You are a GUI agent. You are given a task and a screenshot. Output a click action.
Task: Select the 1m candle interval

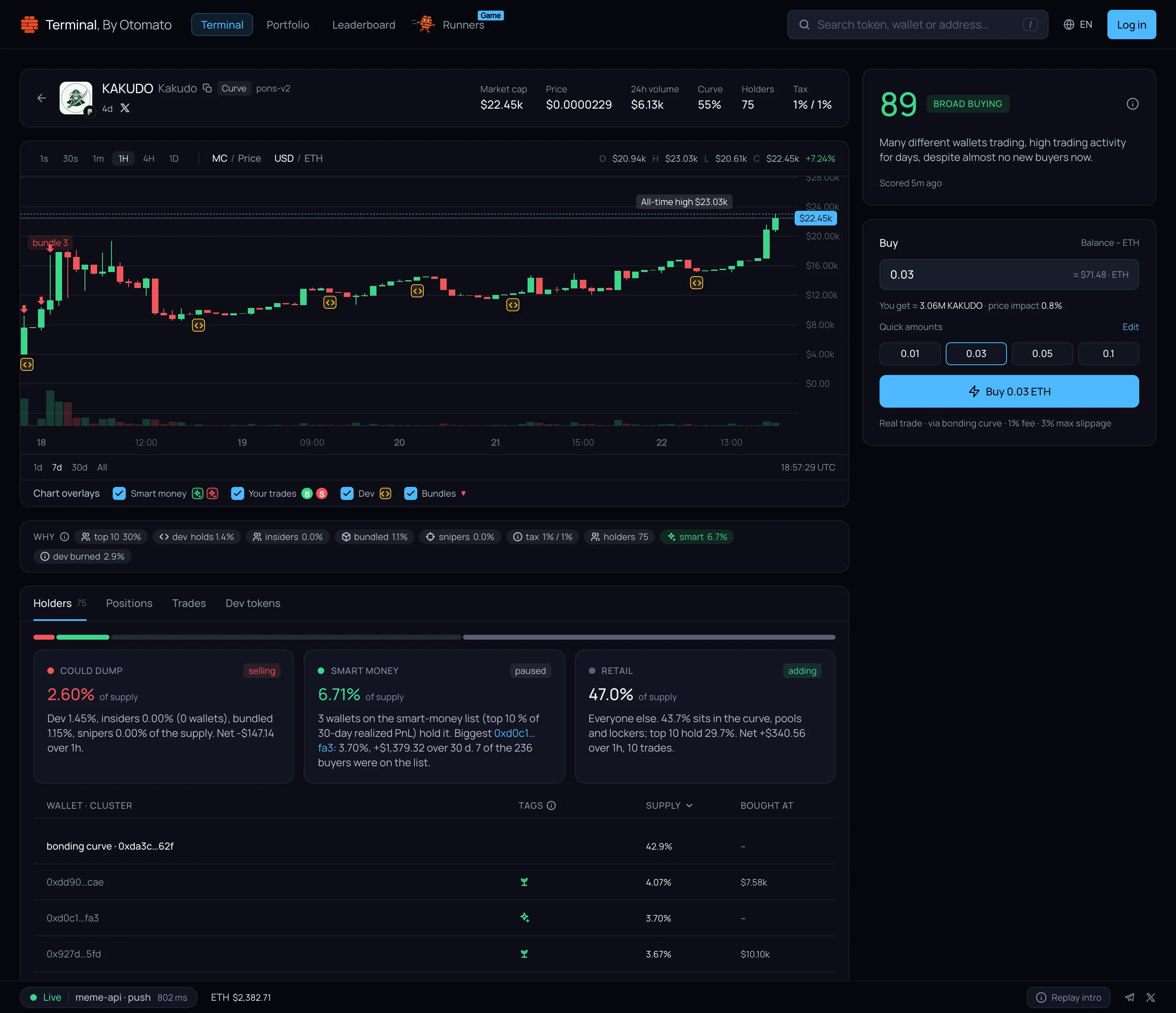click(x=98, y=158)
